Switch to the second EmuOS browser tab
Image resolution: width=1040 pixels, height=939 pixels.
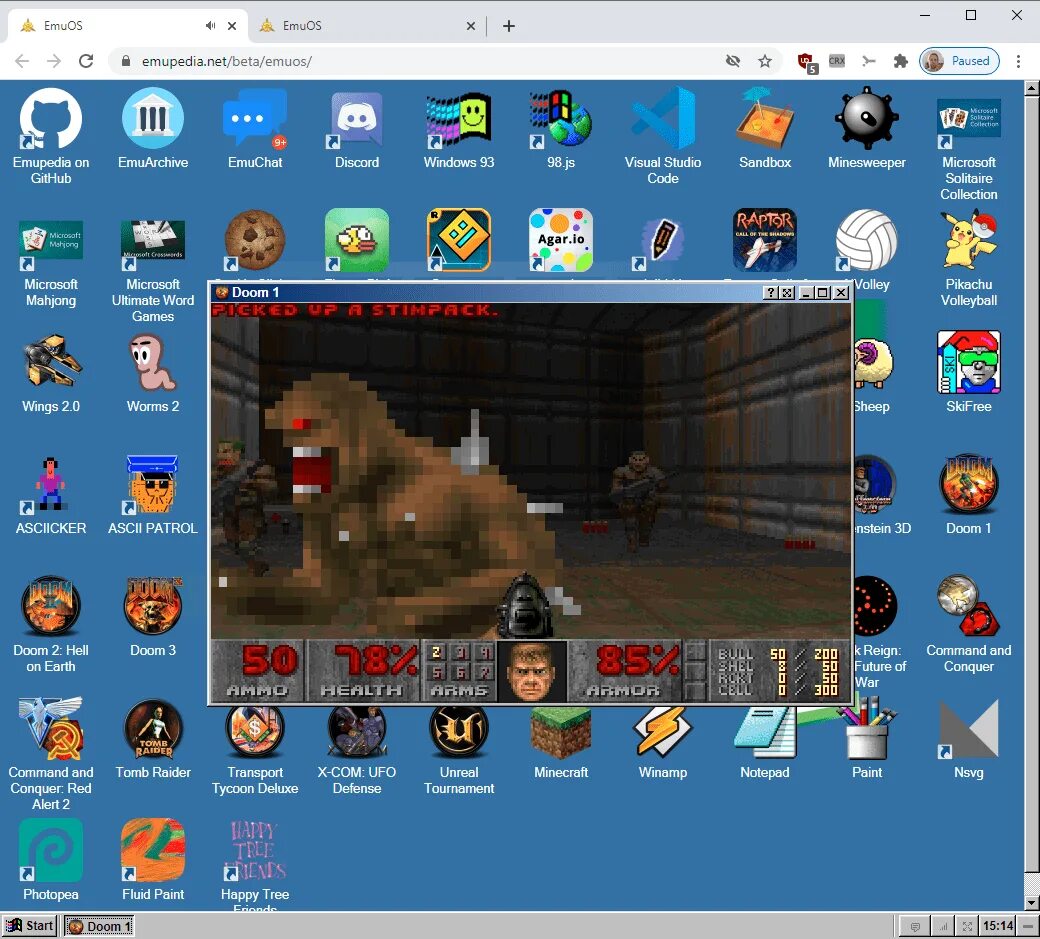point(366,26)
